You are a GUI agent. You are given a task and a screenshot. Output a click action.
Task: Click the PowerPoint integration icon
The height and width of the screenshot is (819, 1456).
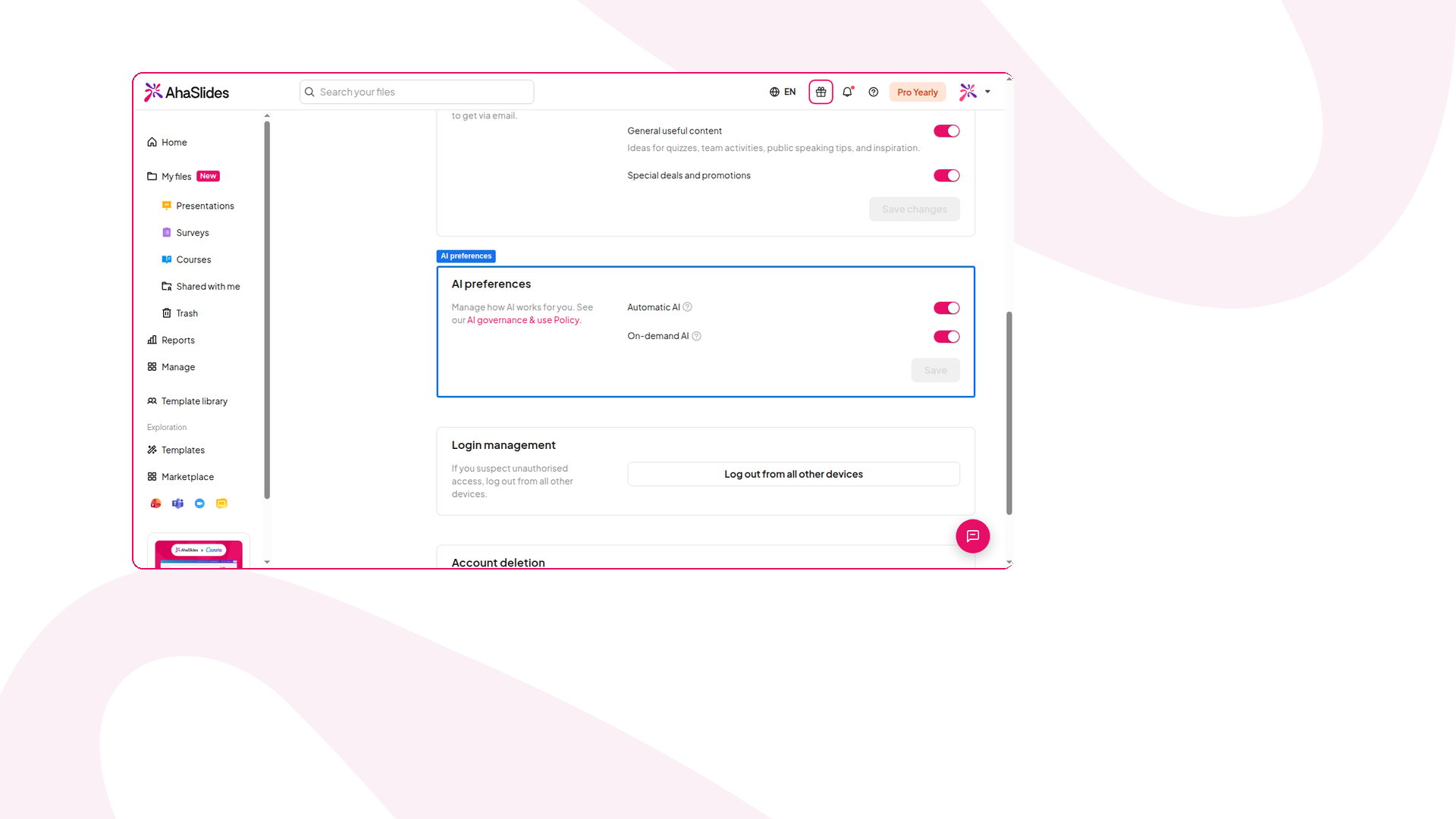coord(155,504)
